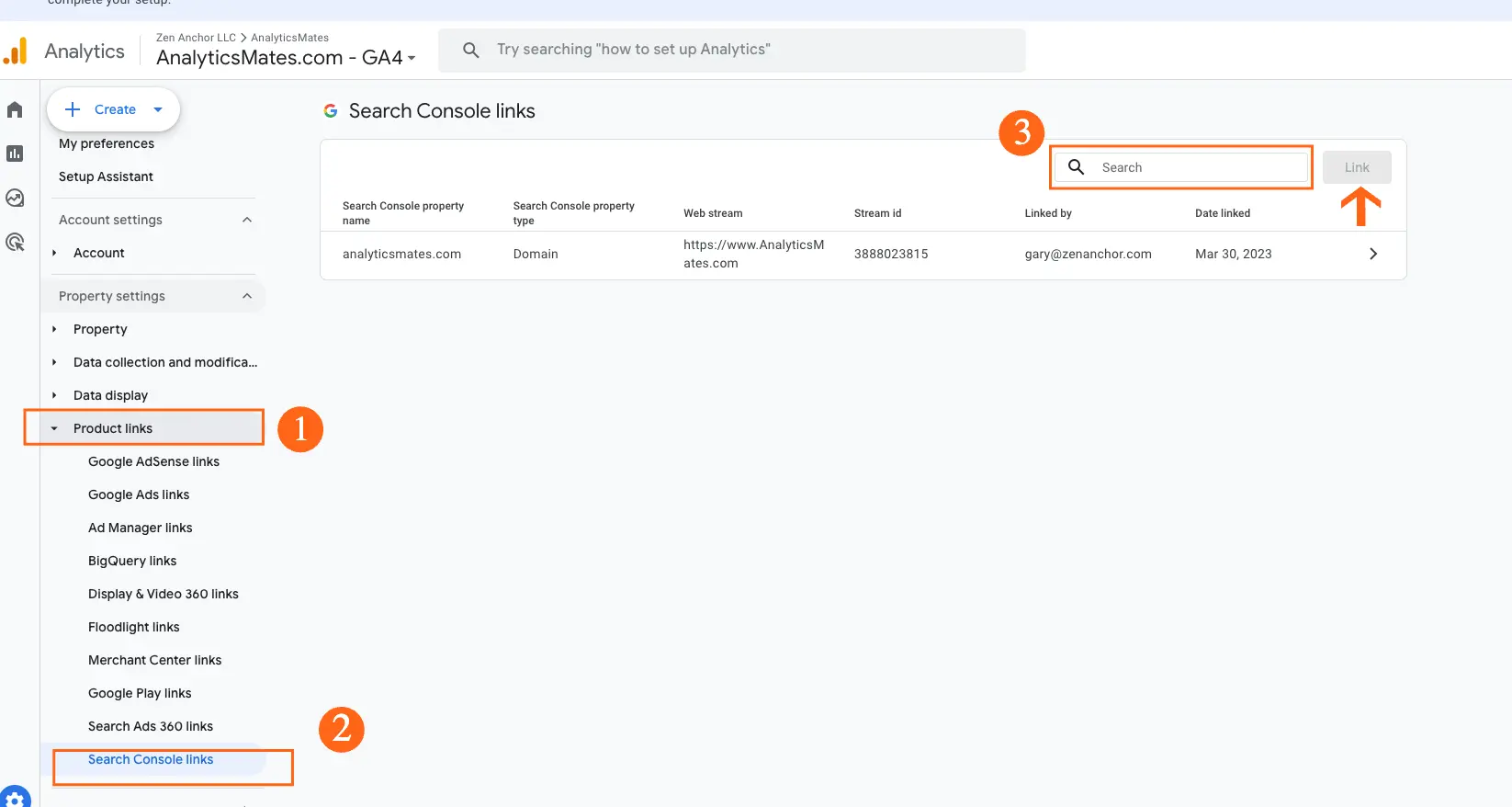This screenshot has width=1512, height=807.
Task: Click the Web stream column header
Action: tap(713, 213)
